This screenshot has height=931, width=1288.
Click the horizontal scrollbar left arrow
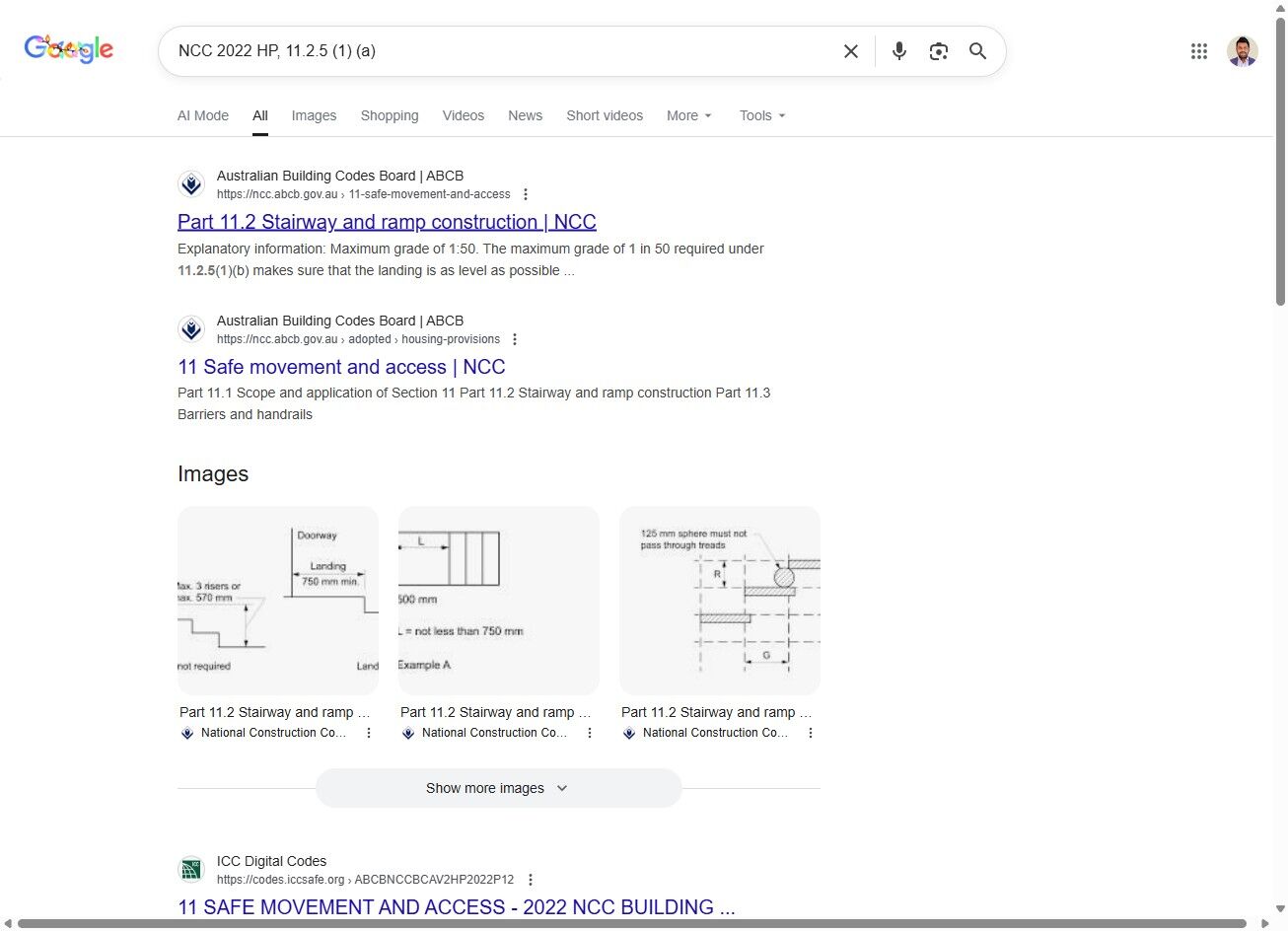[x=8, y=924]
